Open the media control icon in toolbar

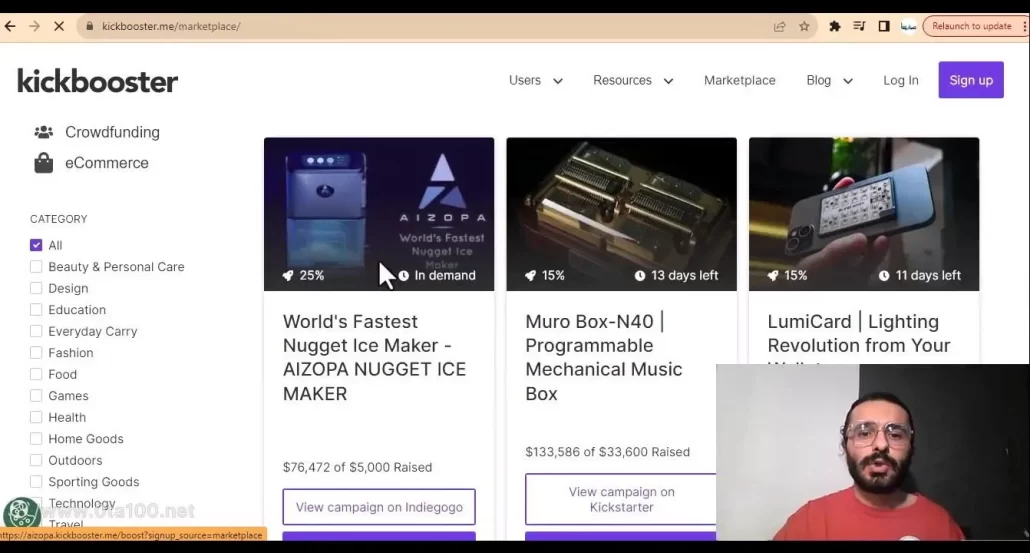pyautogui.click(x=859, y=27)
